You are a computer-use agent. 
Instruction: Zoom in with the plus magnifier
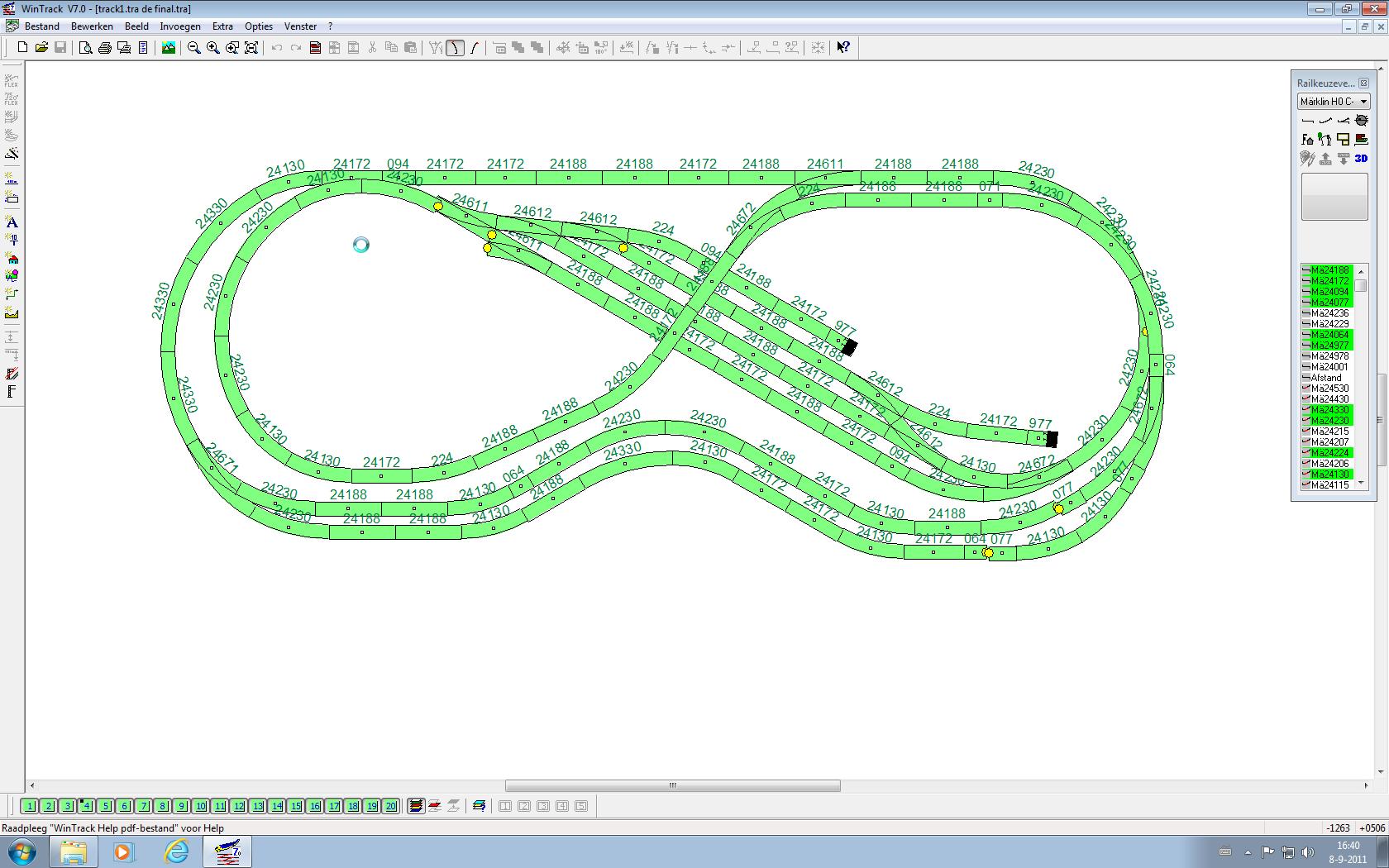212,48
